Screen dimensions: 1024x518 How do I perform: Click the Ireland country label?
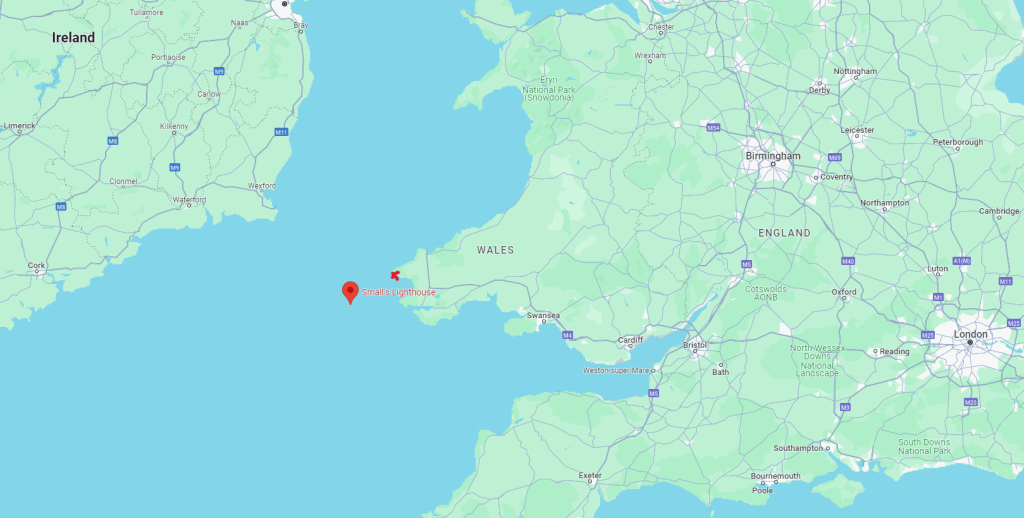tap(74, 38)
